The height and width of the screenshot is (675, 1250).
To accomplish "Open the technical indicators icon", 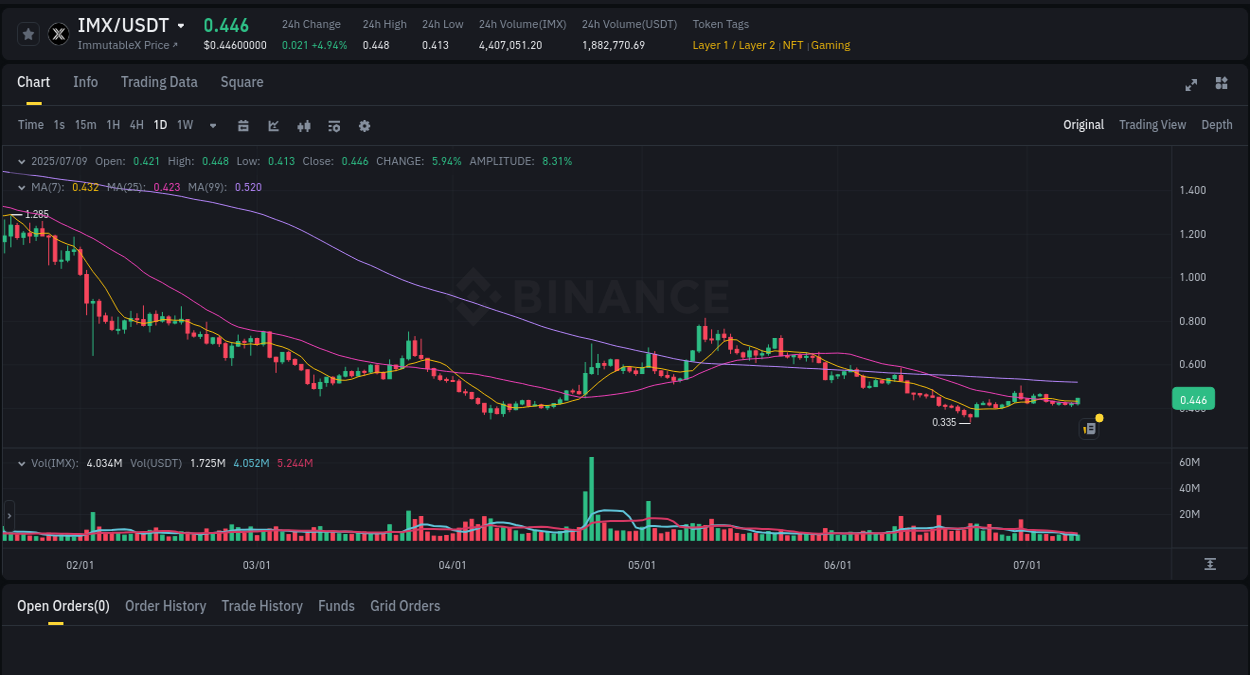I will click(303, 125).
